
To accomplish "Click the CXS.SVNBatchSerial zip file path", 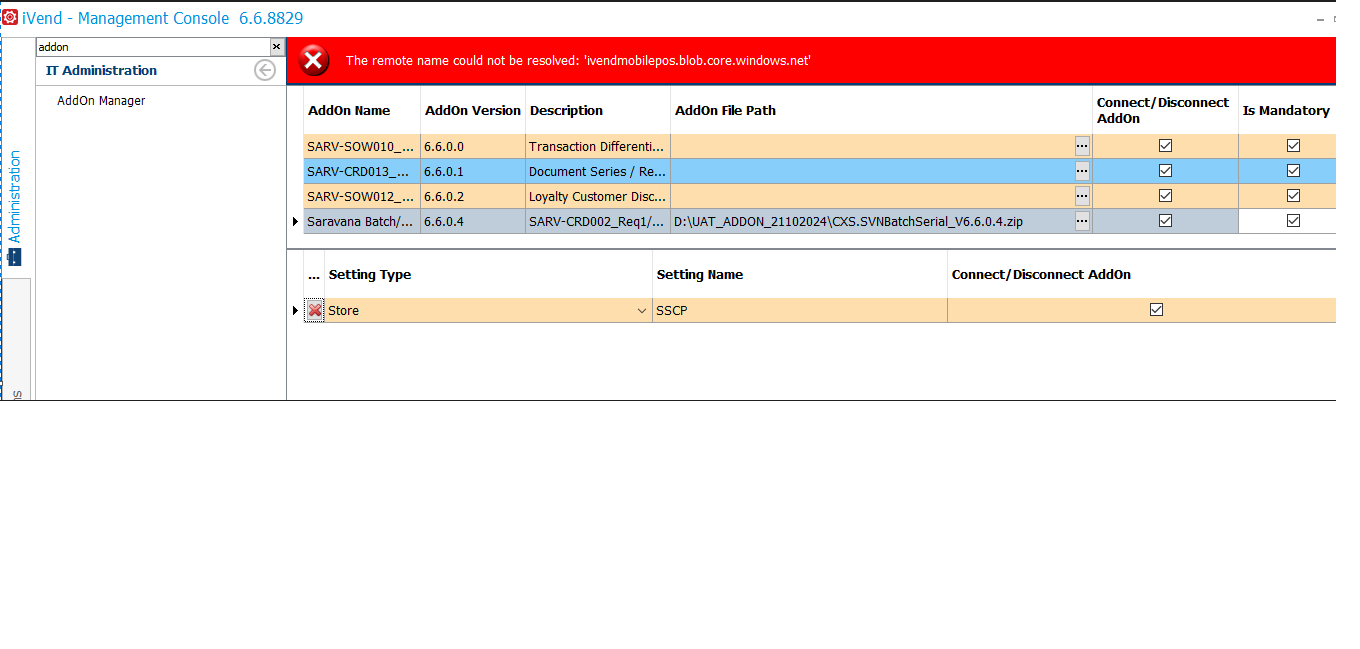I will [x=848, y=221].
